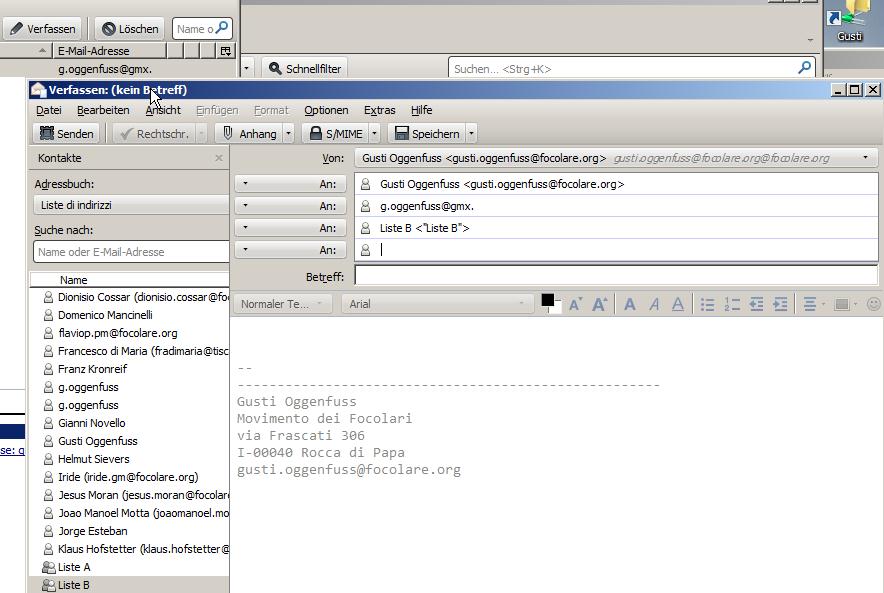Open the text alignment dropdown

tap(814, 304)
